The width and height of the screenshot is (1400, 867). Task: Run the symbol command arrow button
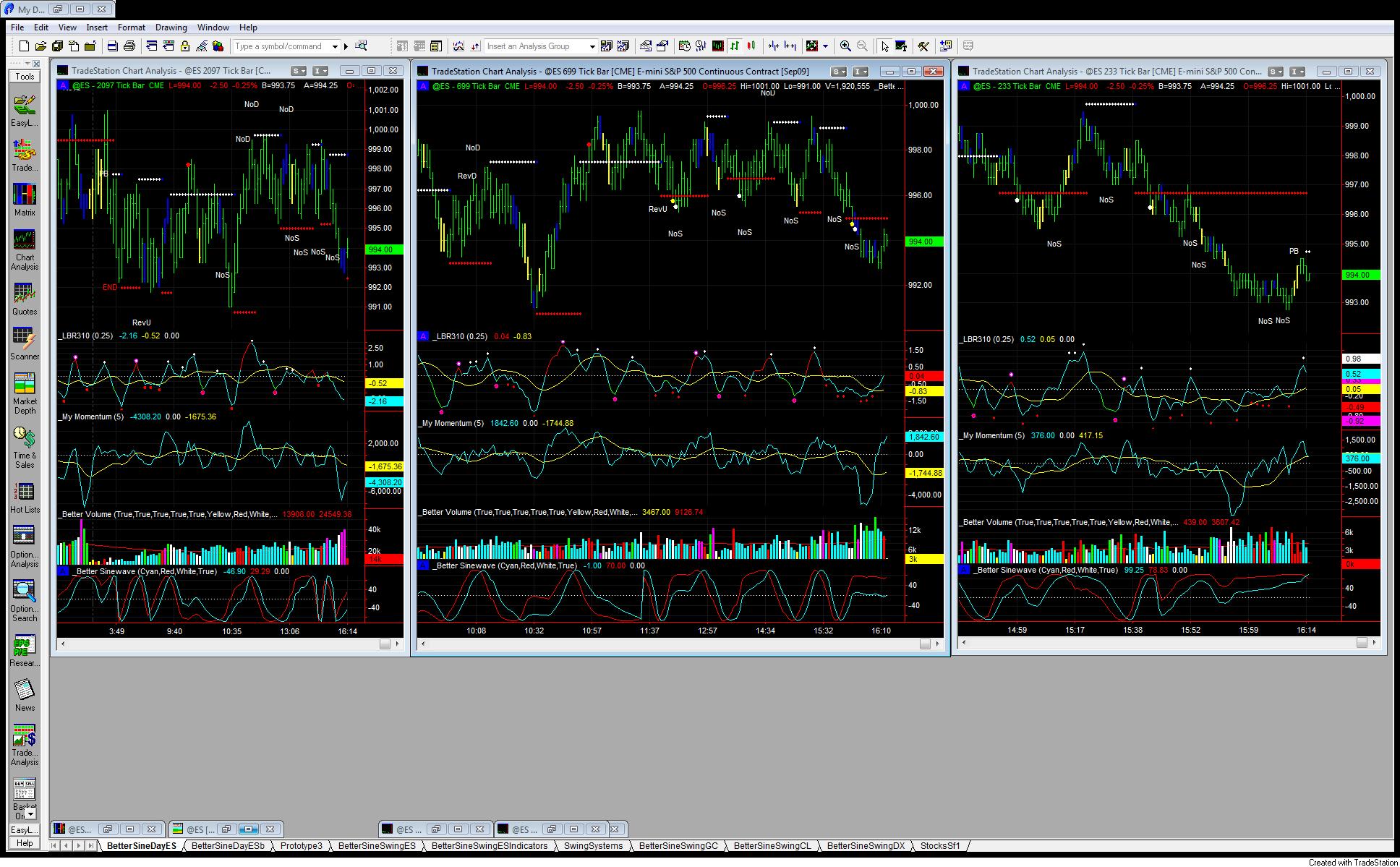(346, 46)
